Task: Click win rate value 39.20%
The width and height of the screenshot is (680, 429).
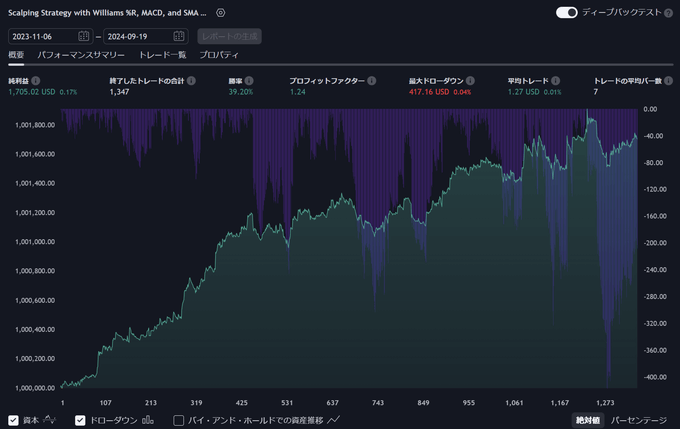Action: pyautogui.click(x=241, y=92)
